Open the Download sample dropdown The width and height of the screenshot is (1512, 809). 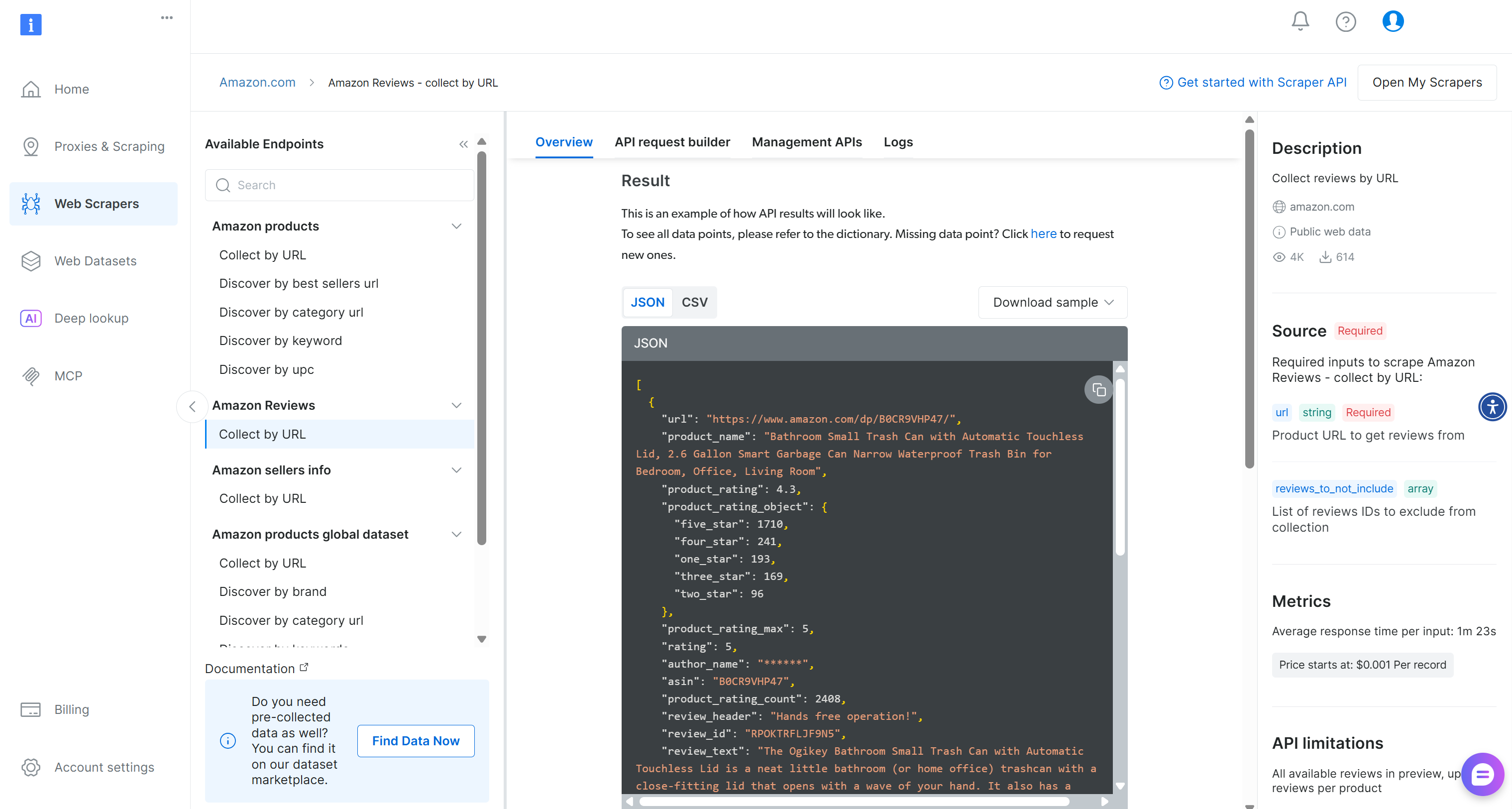click(1053, 302)
